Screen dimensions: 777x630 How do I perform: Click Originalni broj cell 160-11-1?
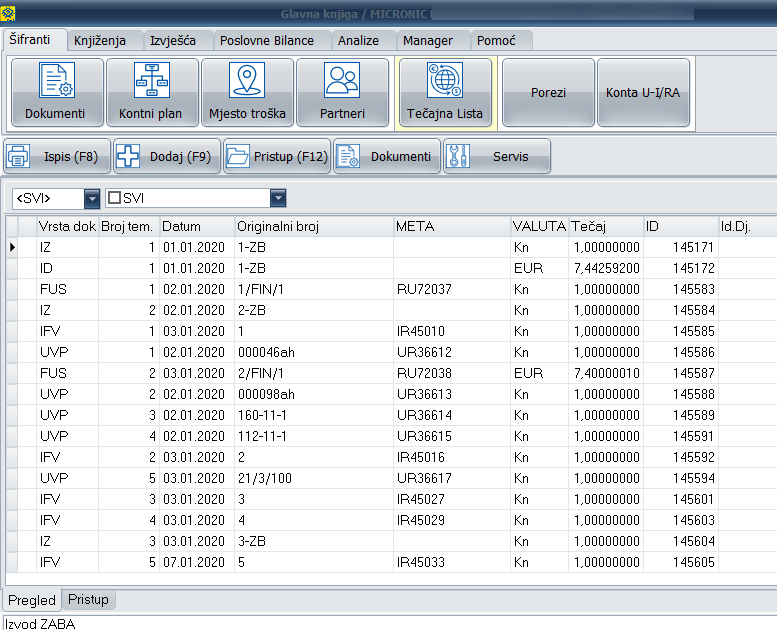click(314, 415)
